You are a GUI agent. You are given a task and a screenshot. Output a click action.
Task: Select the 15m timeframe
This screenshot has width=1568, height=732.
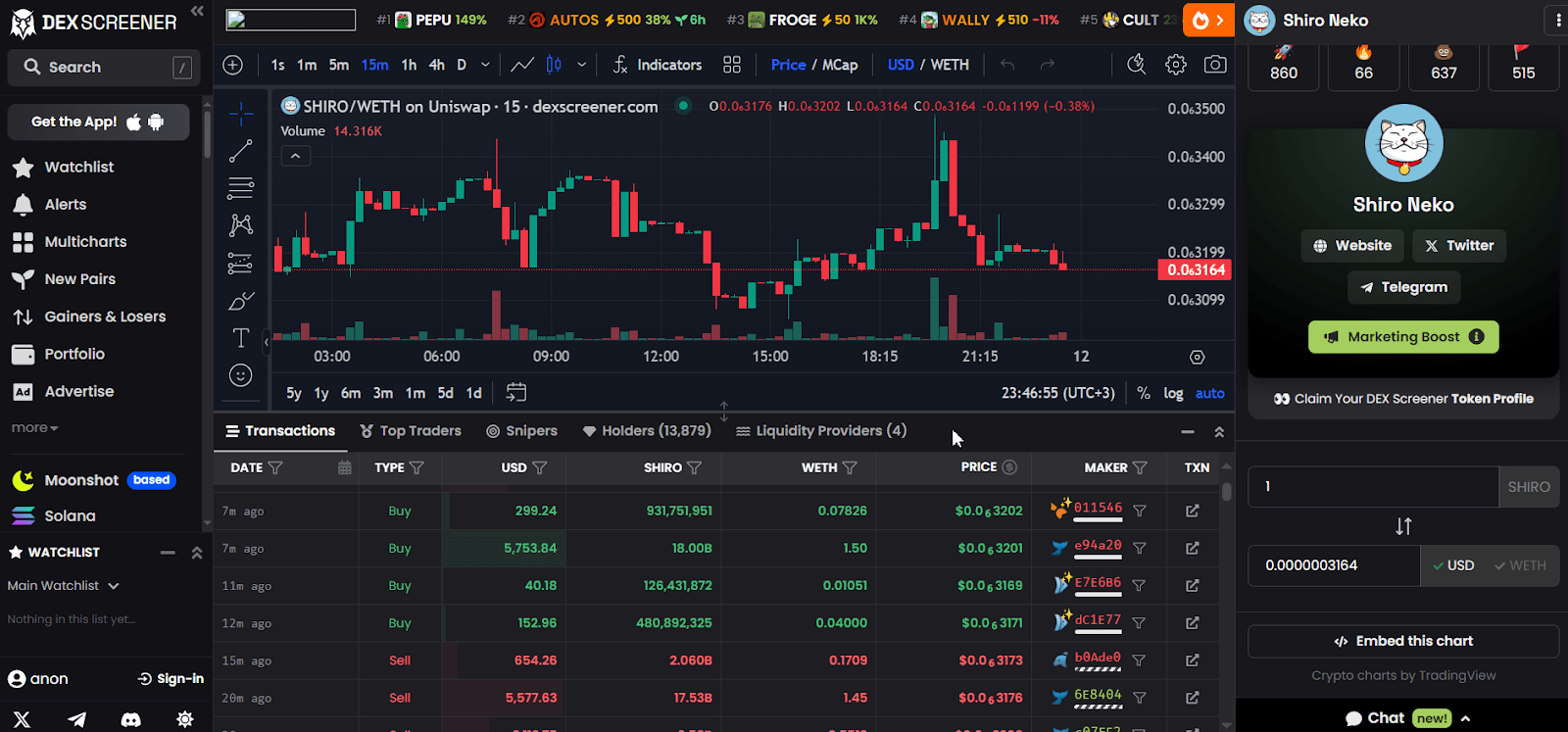(x=374, y=65)
